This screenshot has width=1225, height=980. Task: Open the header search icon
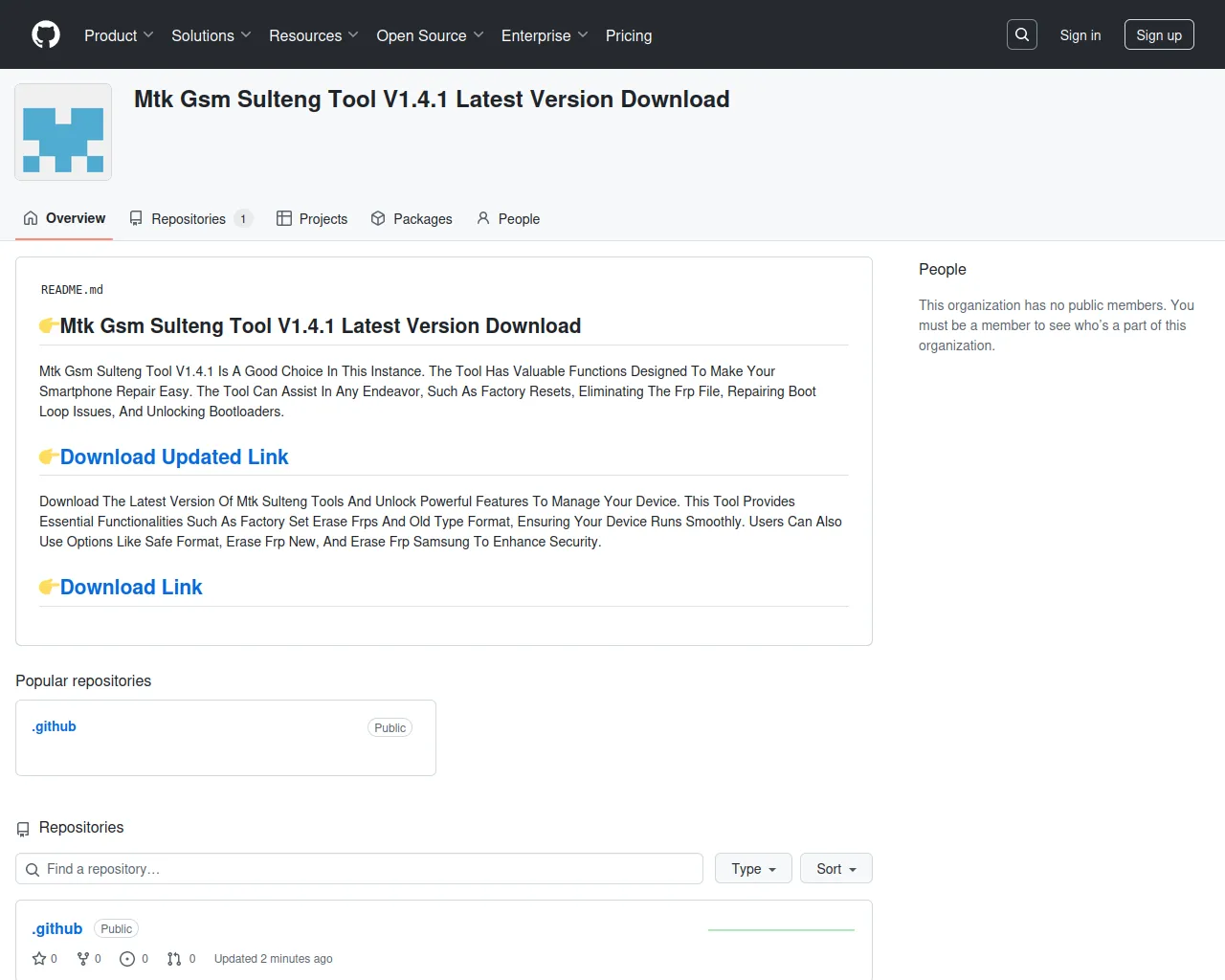[x=1021, y=33]
